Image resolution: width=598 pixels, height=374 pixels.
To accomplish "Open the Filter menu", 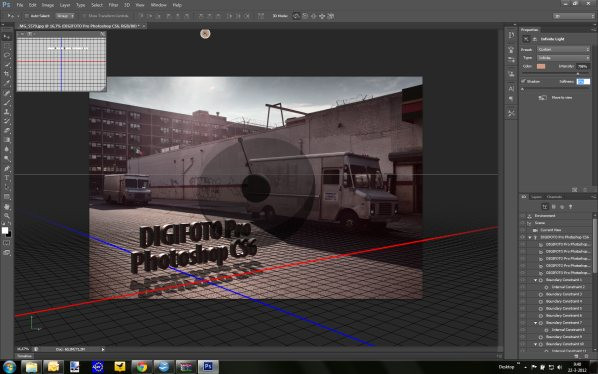I will 113,5.
